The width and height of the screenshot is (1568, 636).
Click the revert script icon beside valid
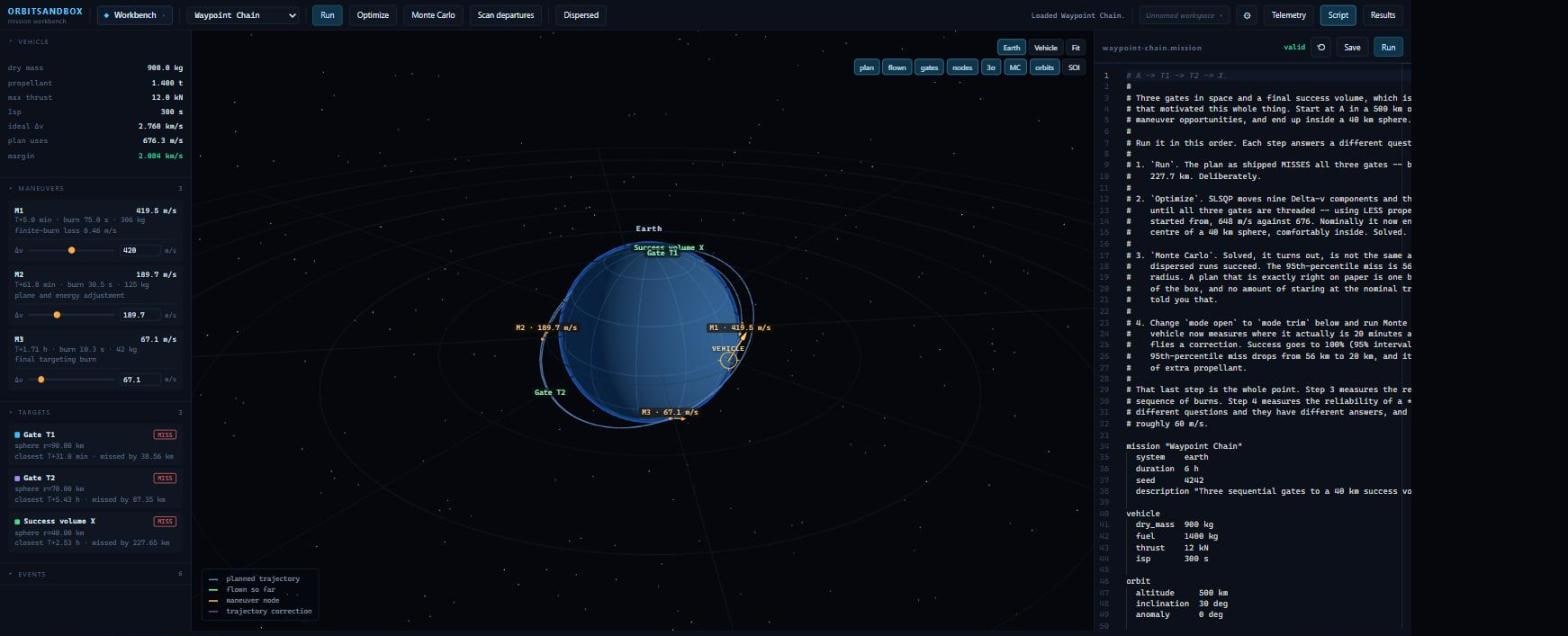[1321, 47]
